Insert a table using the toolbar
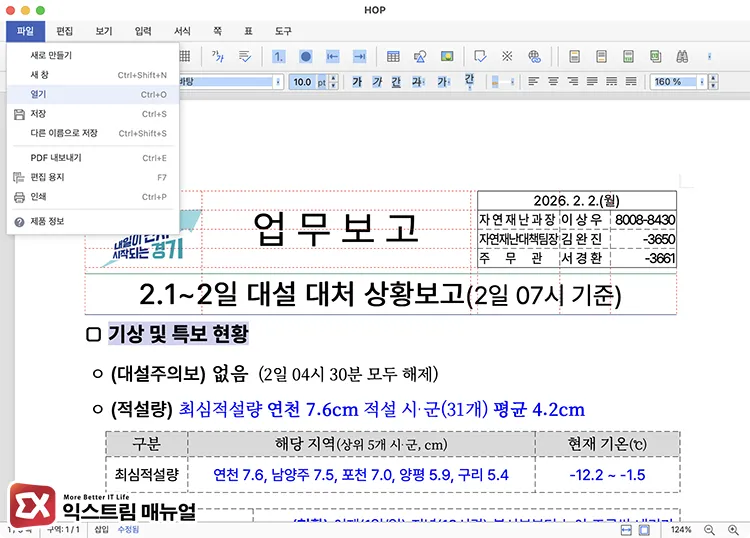Viewport: 750px width, 538px height. [x=393, y=56]
